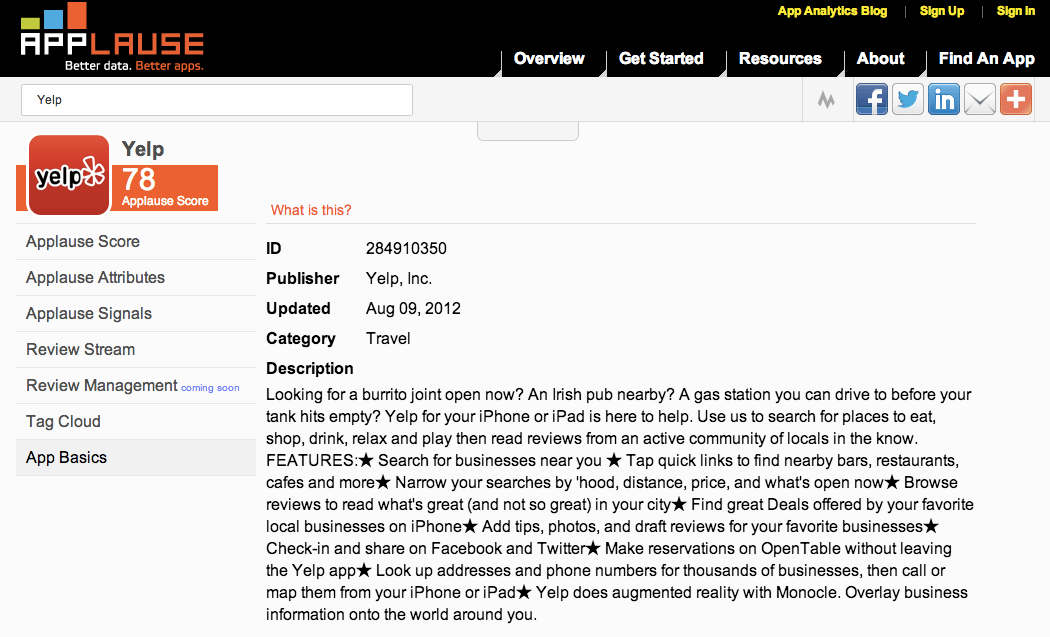Open more sharing options with the plus icon
Screen dimensions: 1050x637
1015,99
